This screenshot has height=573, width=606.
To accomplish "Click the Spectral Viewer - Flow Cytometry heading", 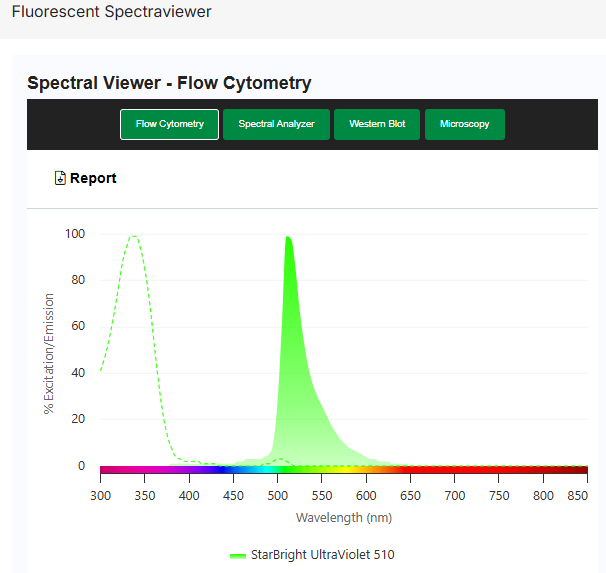I will pyautogui.click(x=169, y=83).
